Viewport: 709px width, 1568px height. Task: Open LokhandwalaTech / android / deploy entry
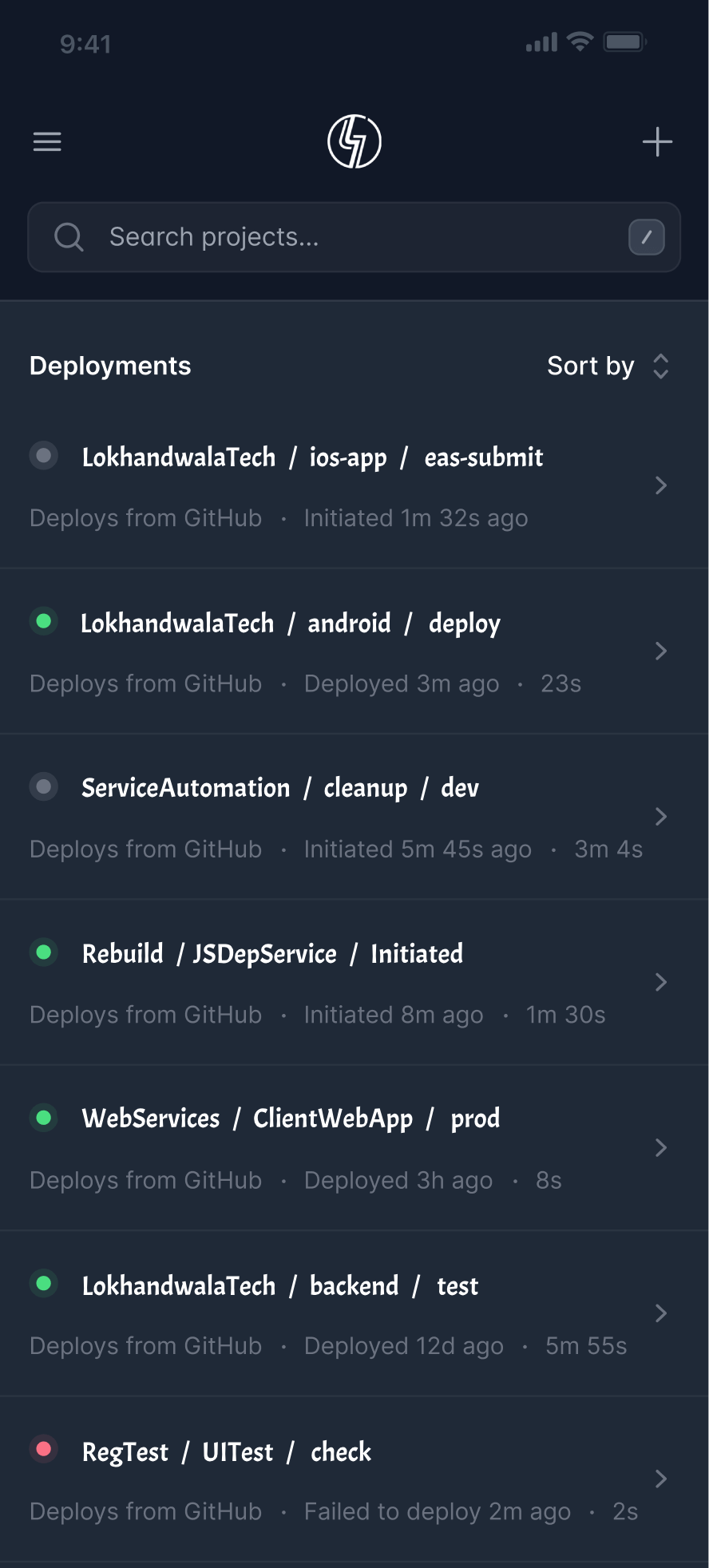(x=291, y=624)
